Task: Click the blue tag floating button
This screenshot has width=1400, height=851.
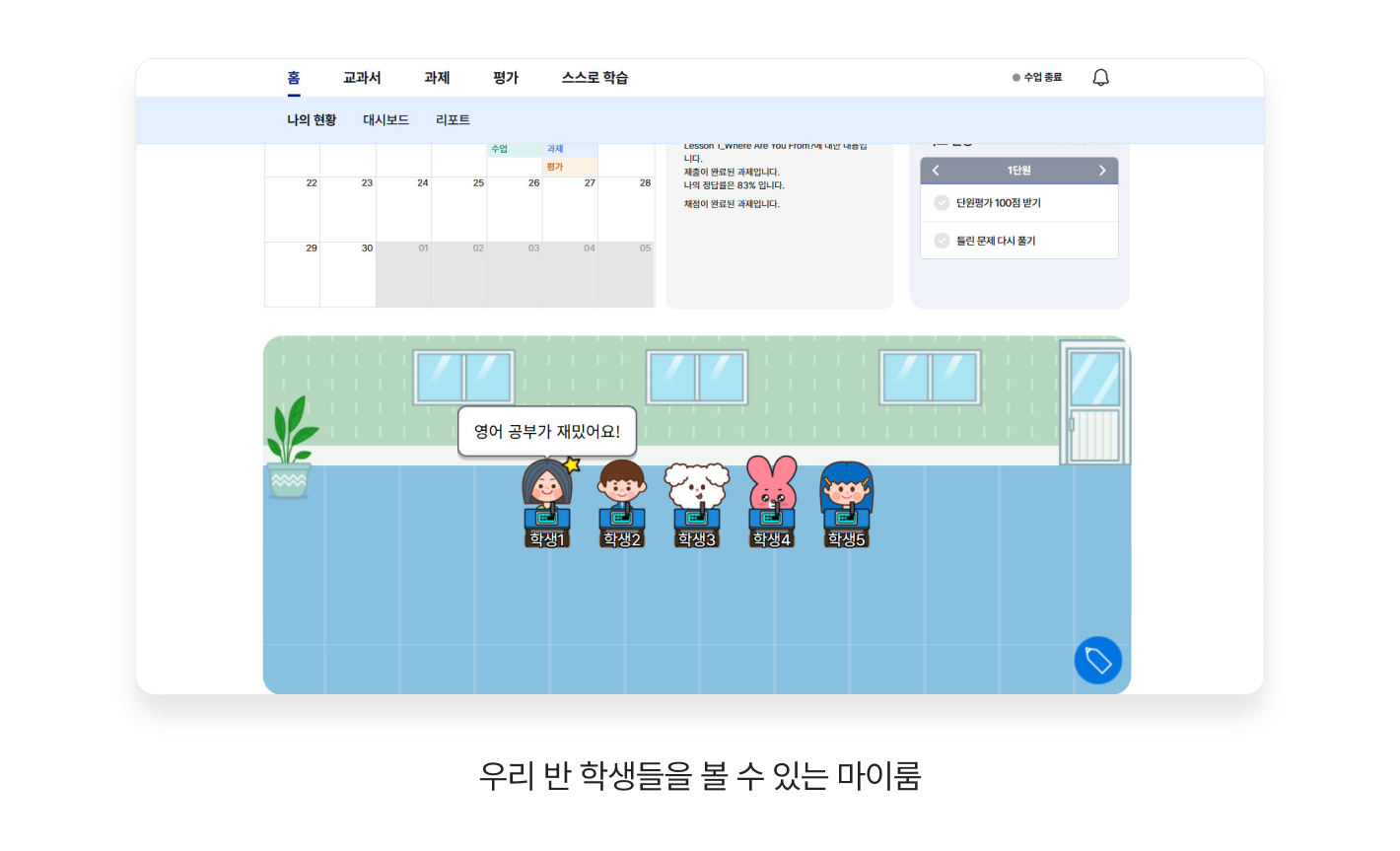Action: (x=1097, y=661)
